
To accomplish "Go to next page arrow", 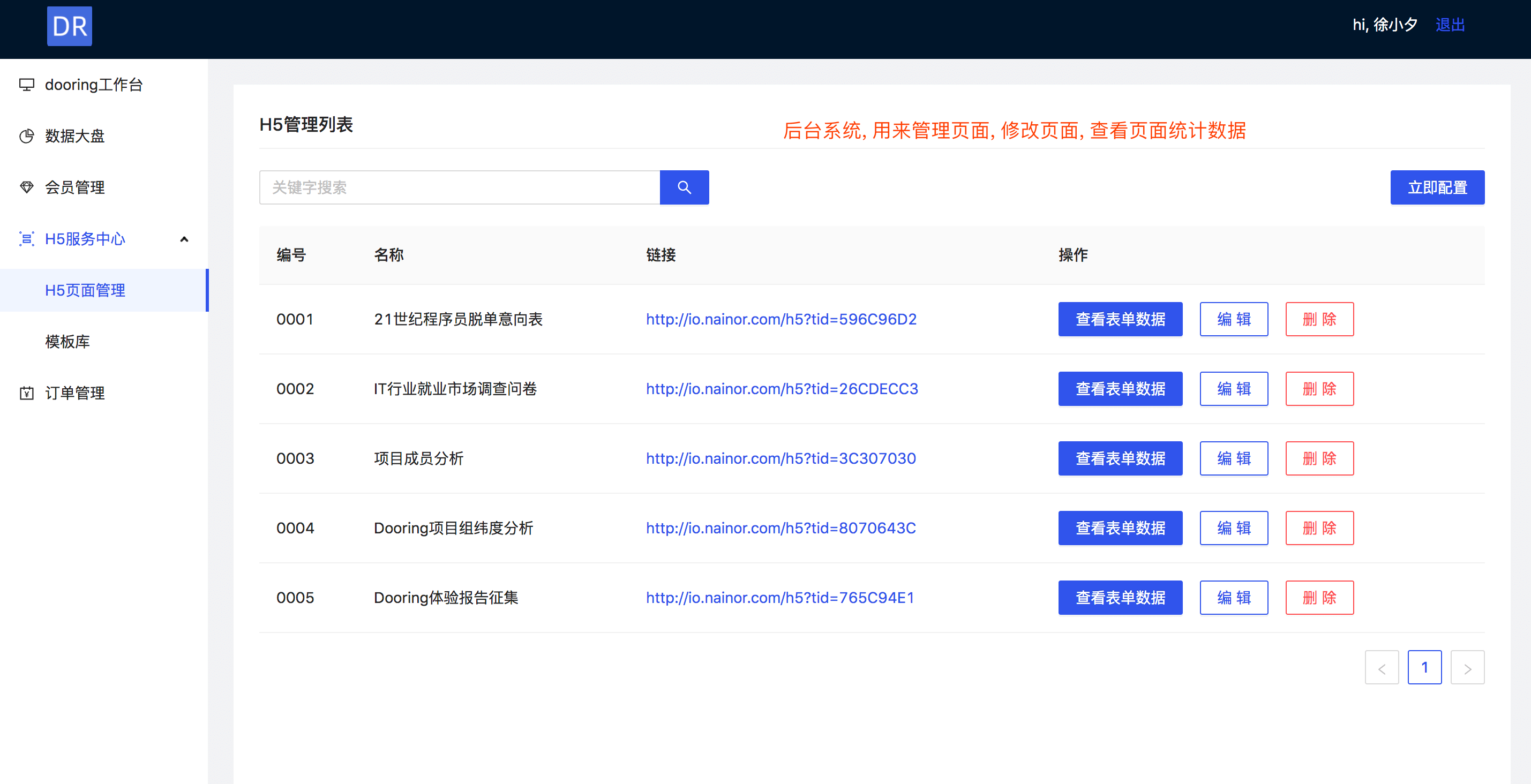I will (x=1467, y=668).
